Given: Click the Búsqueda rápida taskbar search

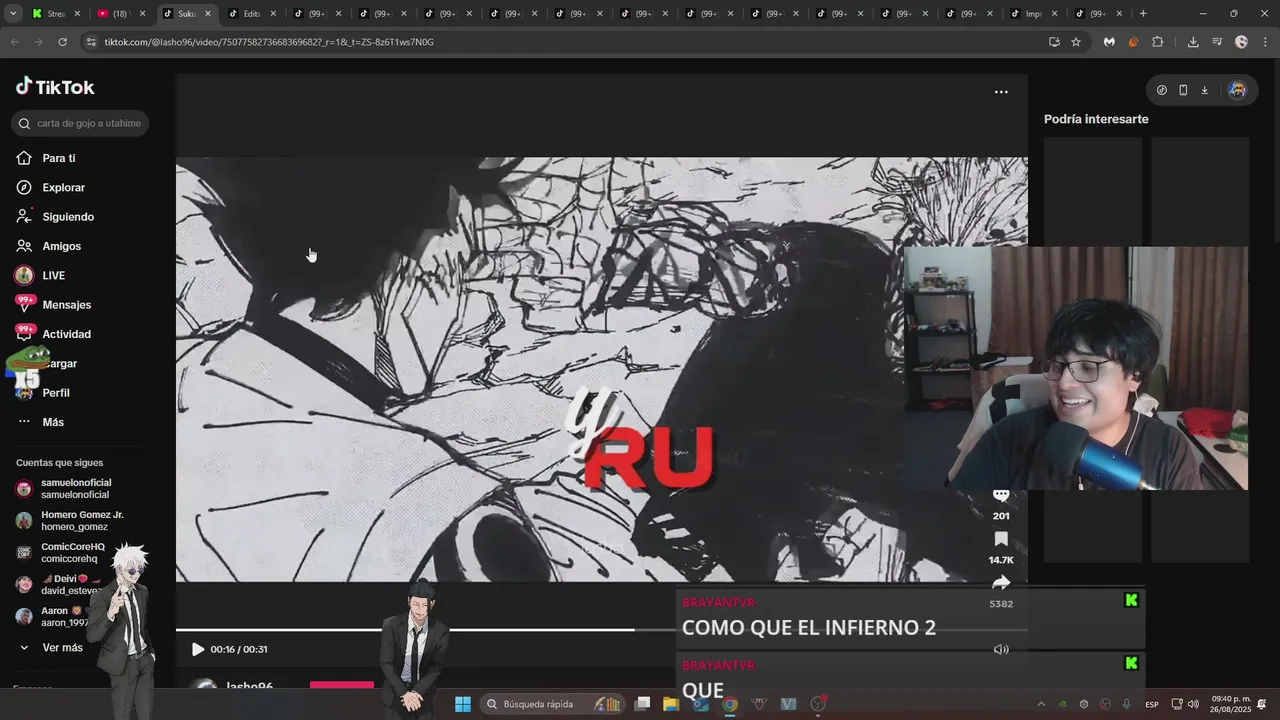Looking at the screenshot, I should click(x=551, y=704).
